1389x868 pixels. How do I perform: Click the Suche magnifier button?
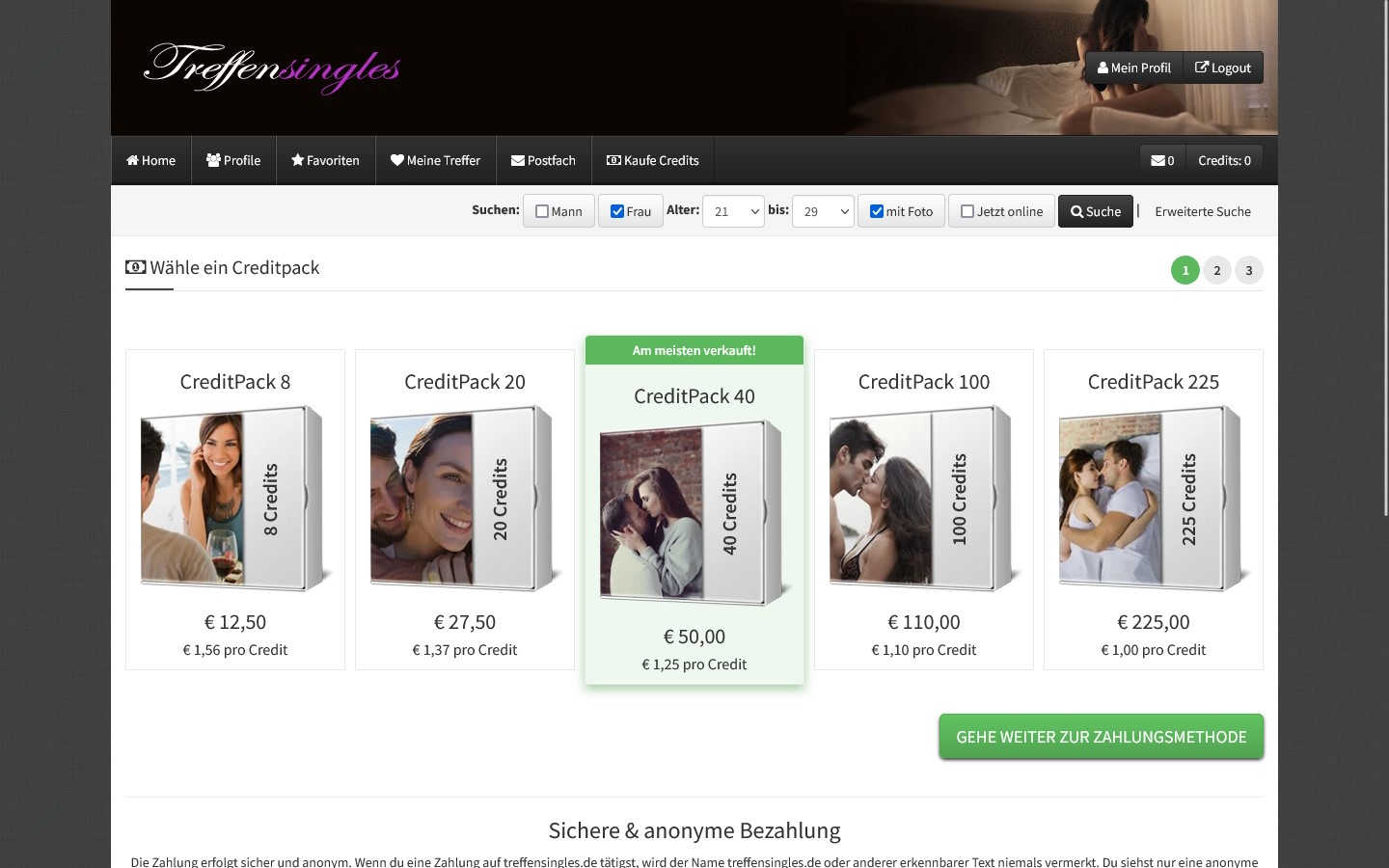coord(1095,211)
